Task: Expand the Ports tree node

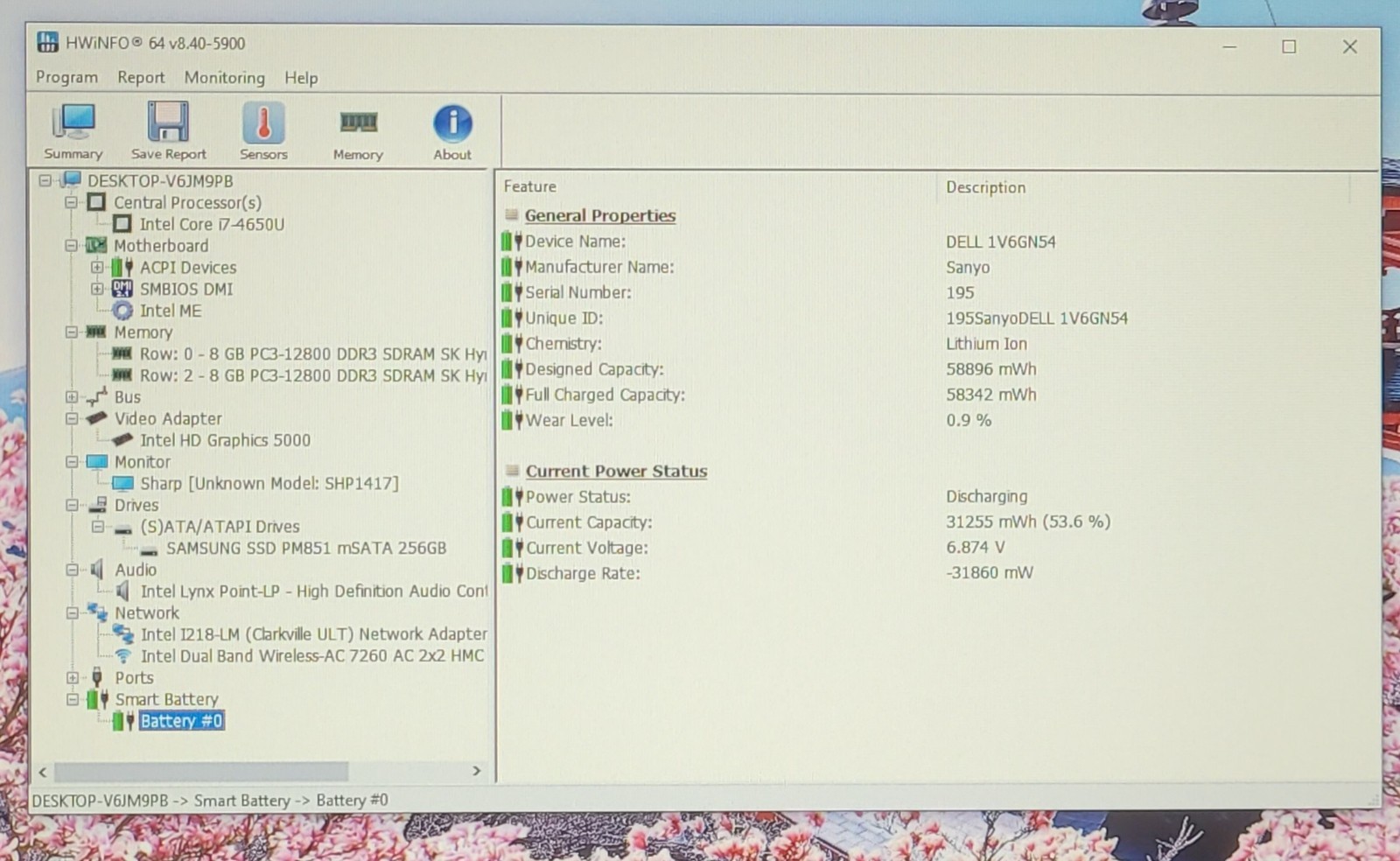Action: coord(73,677)
